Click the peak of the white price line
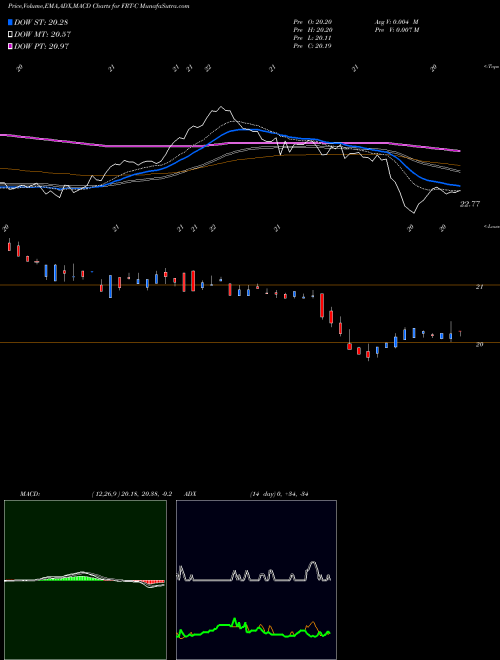500x660 pixels. (221, 107)
